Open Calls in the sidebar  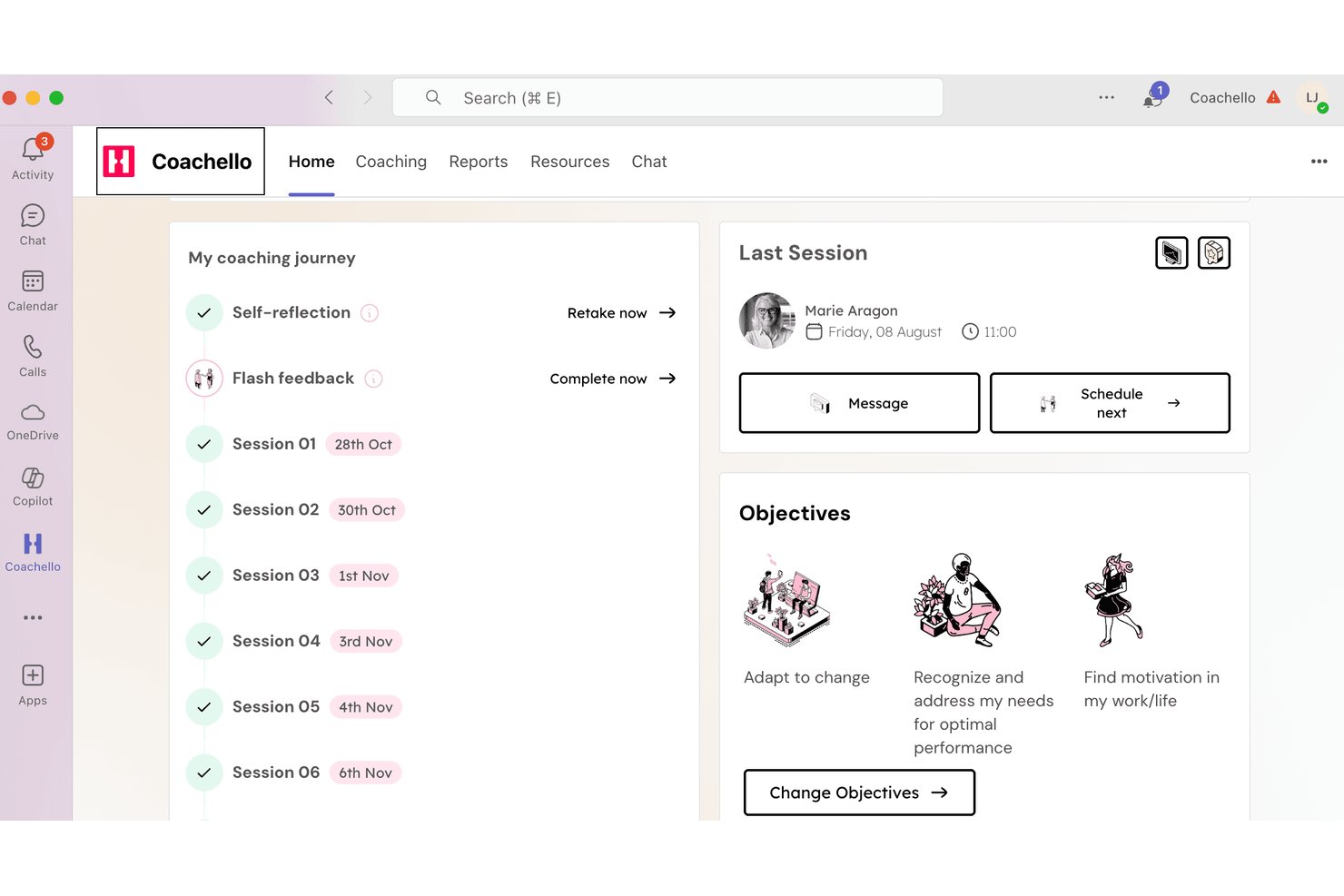tap(33, 356)
